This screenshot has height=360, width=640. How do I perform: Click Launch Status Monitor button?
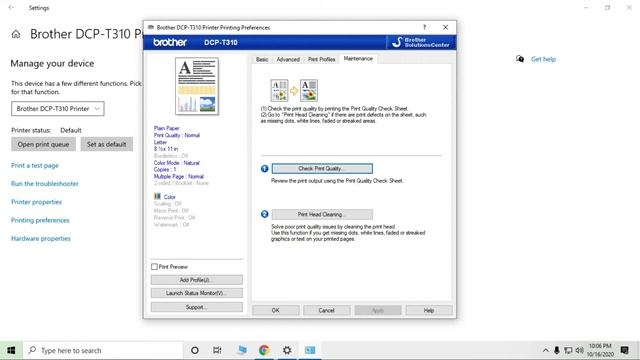pyautogui.click(x=197, y=293)
